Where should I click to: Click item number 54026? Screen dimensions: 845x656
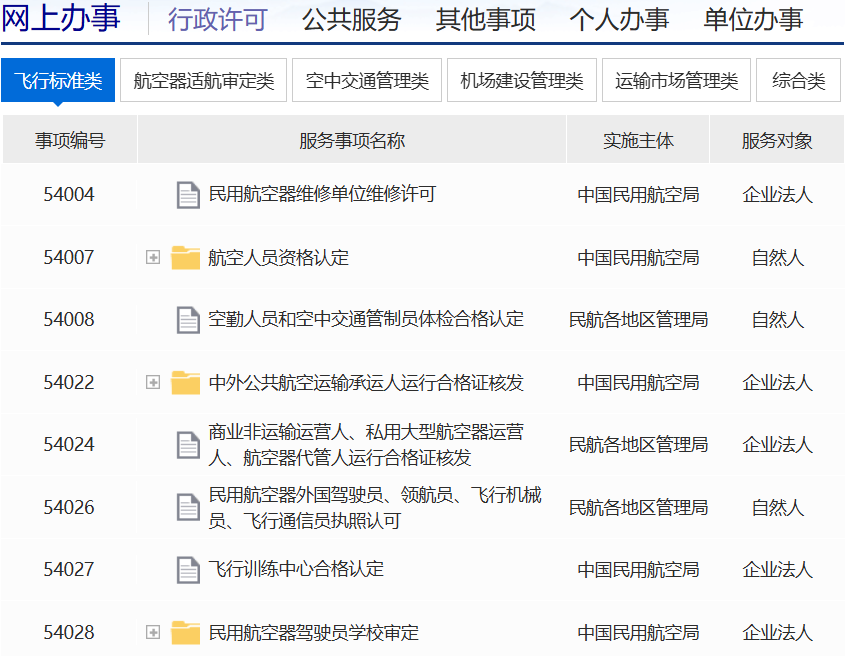click(x=69, y=507)
